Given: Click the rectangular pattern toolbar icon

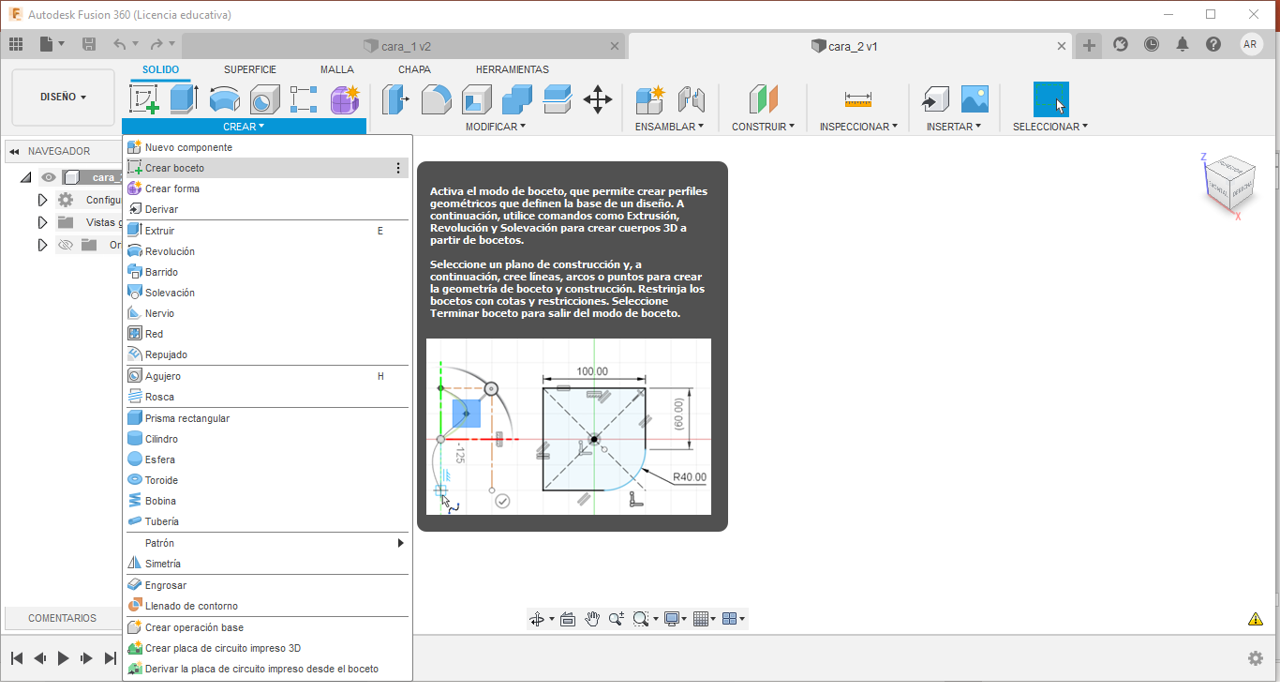Looking at the screenshot, I should click(304, 99).
